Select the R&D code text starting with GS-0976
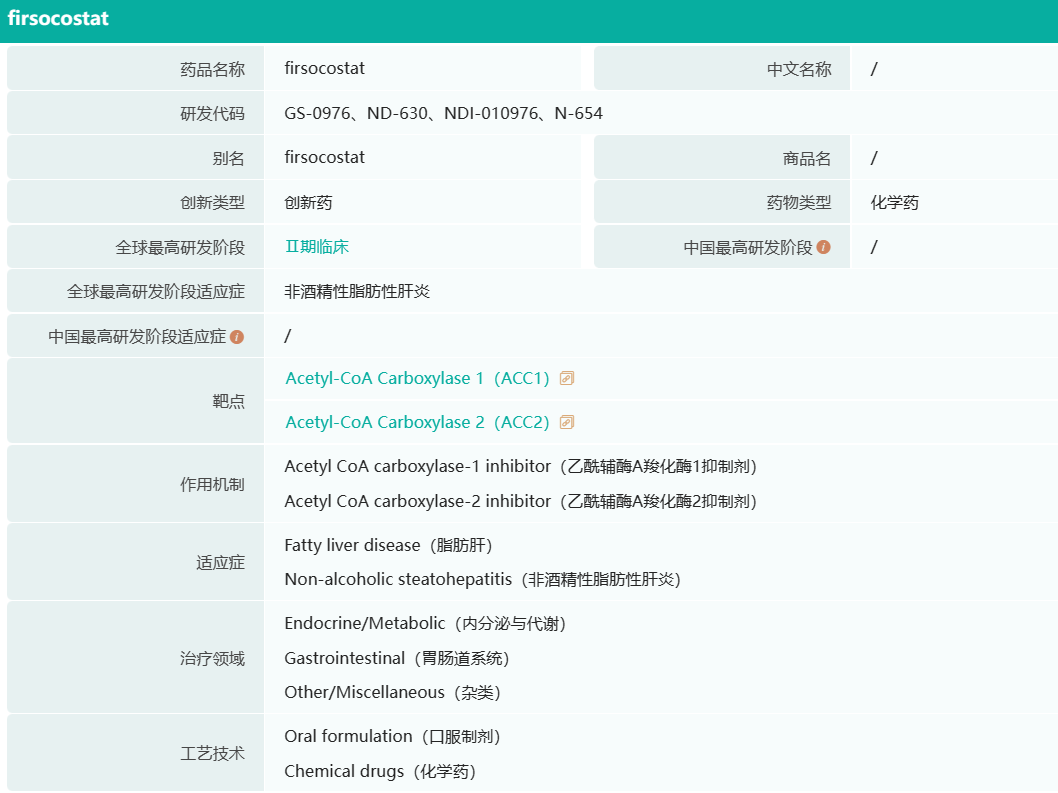This screenshot has width=1058, height=793. pos(443,114)
